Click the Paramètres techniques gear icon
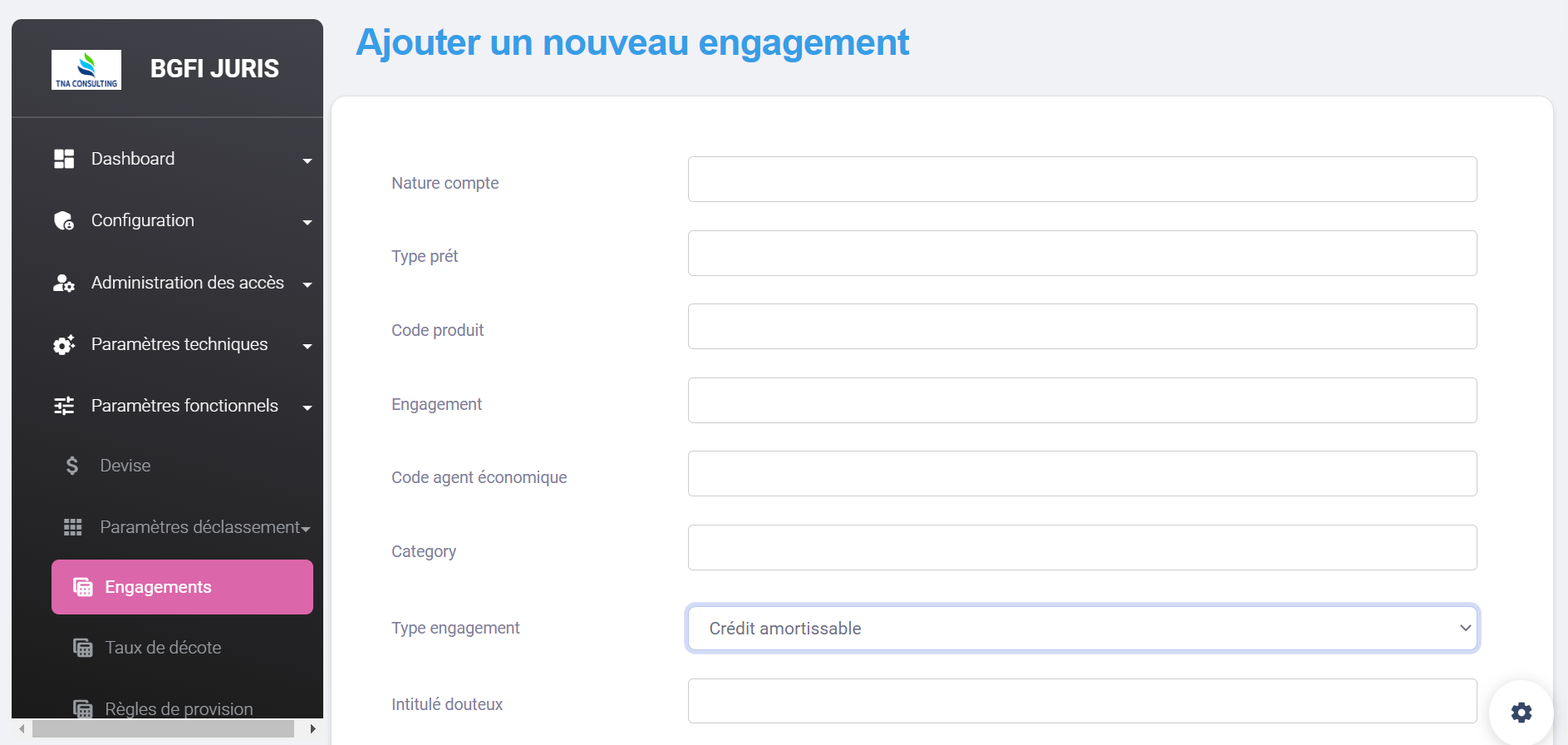This screenshot has width=1568, height=745. coord(64,344)
